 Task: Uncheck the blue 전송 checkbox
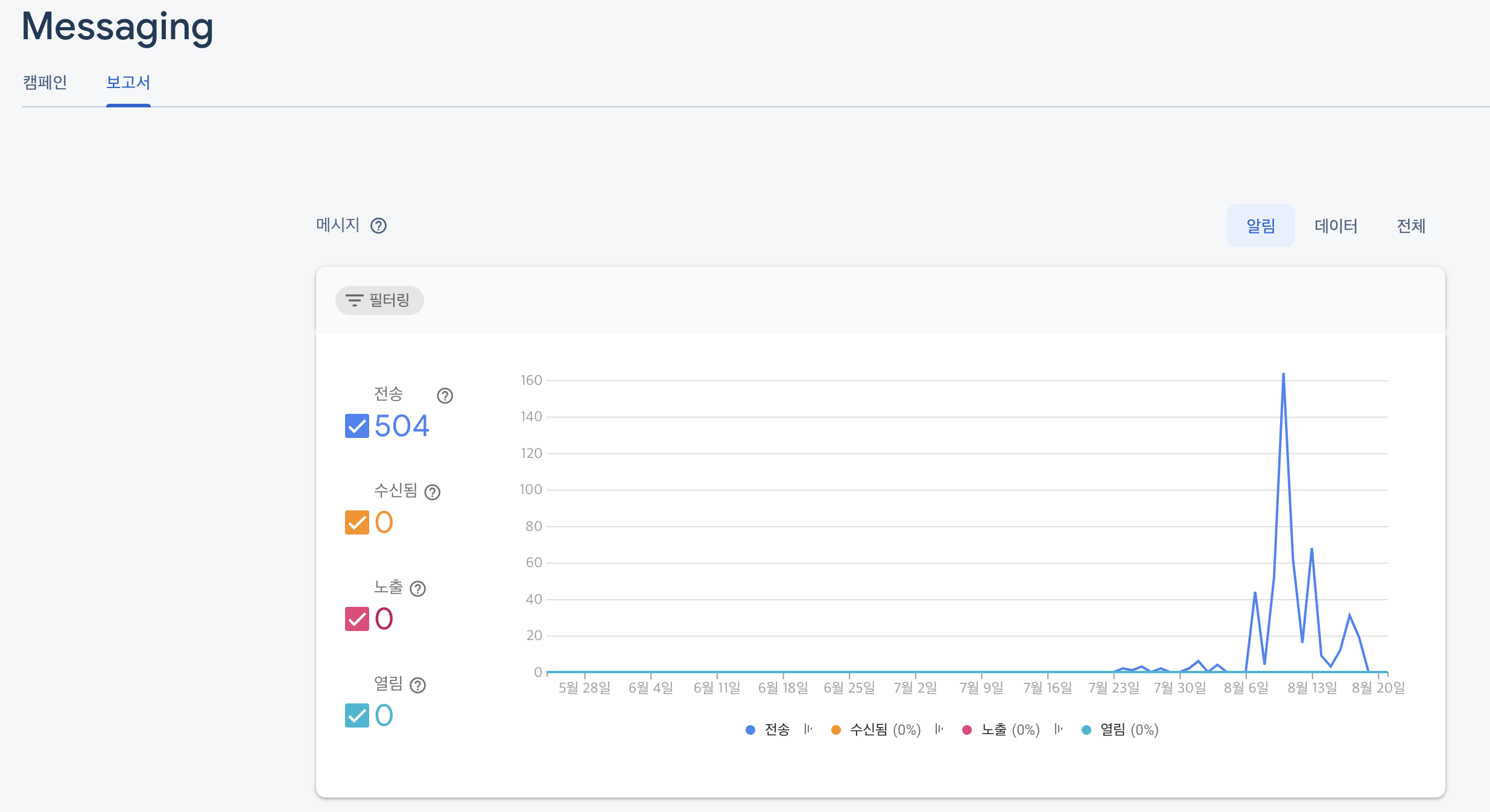click(x=357, y=426)
